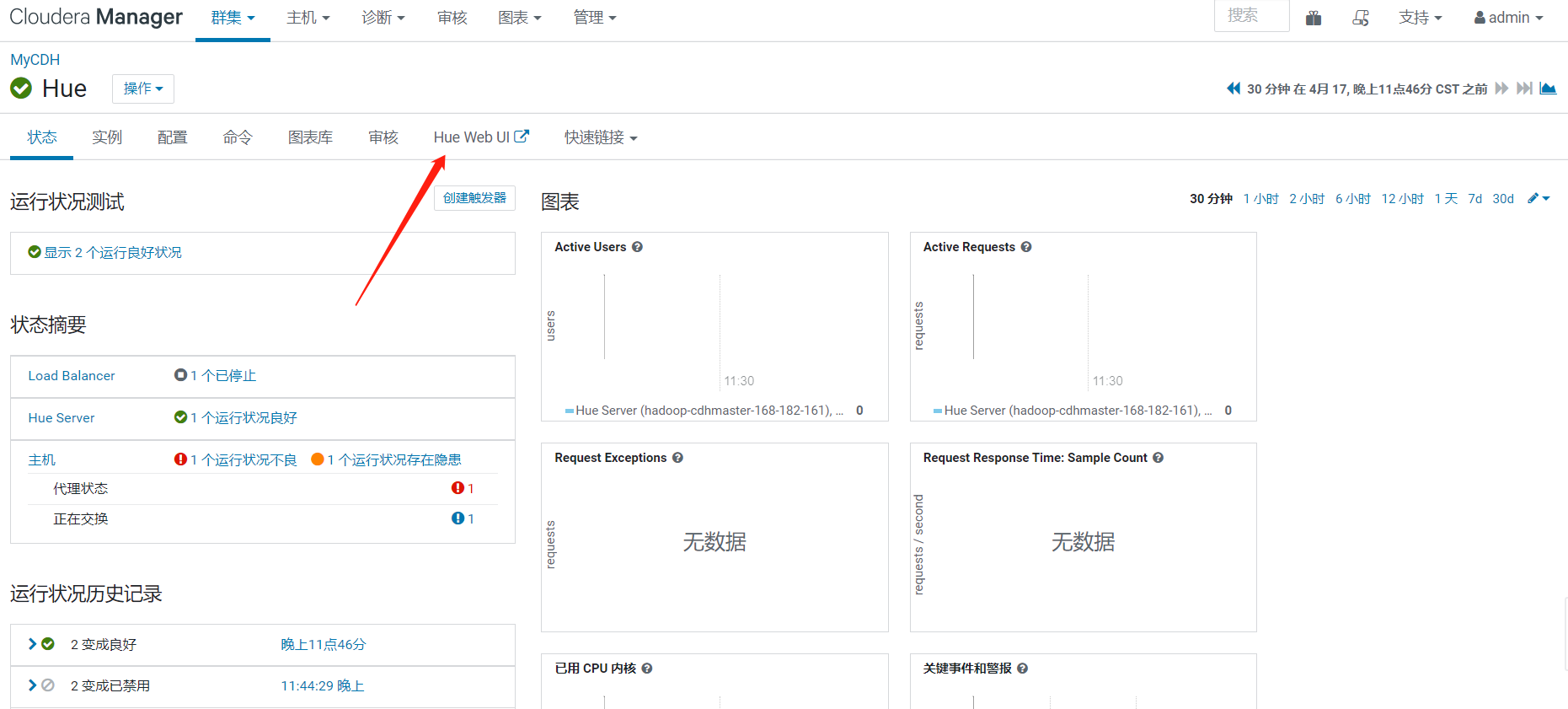1568x709 pixels.
Task: Switch to the 图表库 tab
Action: [310, 137]
